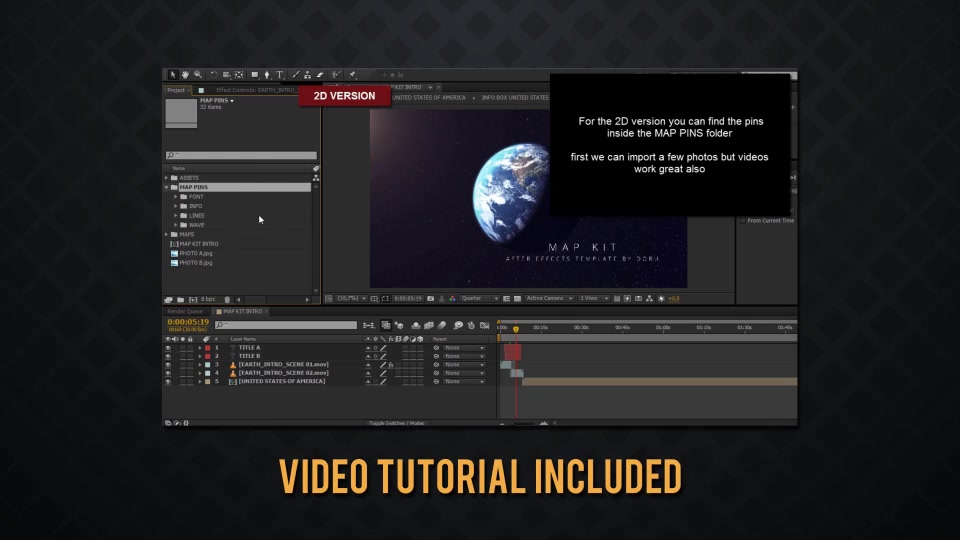This screenshot has width=960, height=540.
Task: Select the Hand tool
Action: point(185,75)
